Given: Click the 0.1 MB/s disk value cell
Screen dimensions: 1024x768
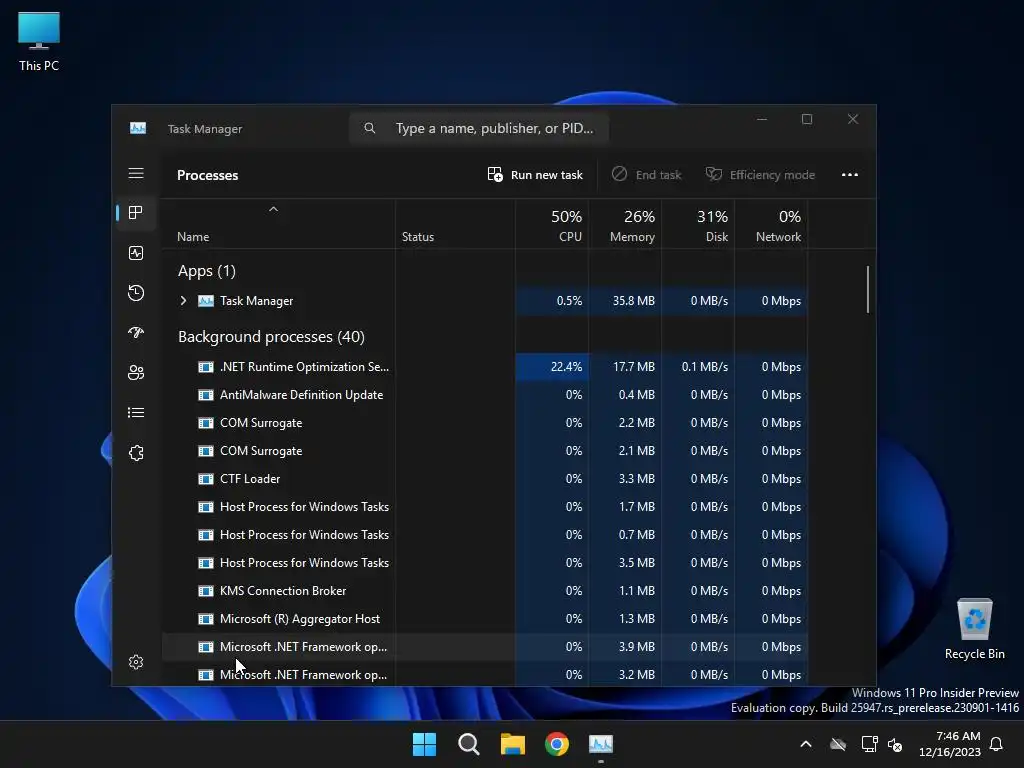Looking at the screenshot, I should (x=698, y=366).
